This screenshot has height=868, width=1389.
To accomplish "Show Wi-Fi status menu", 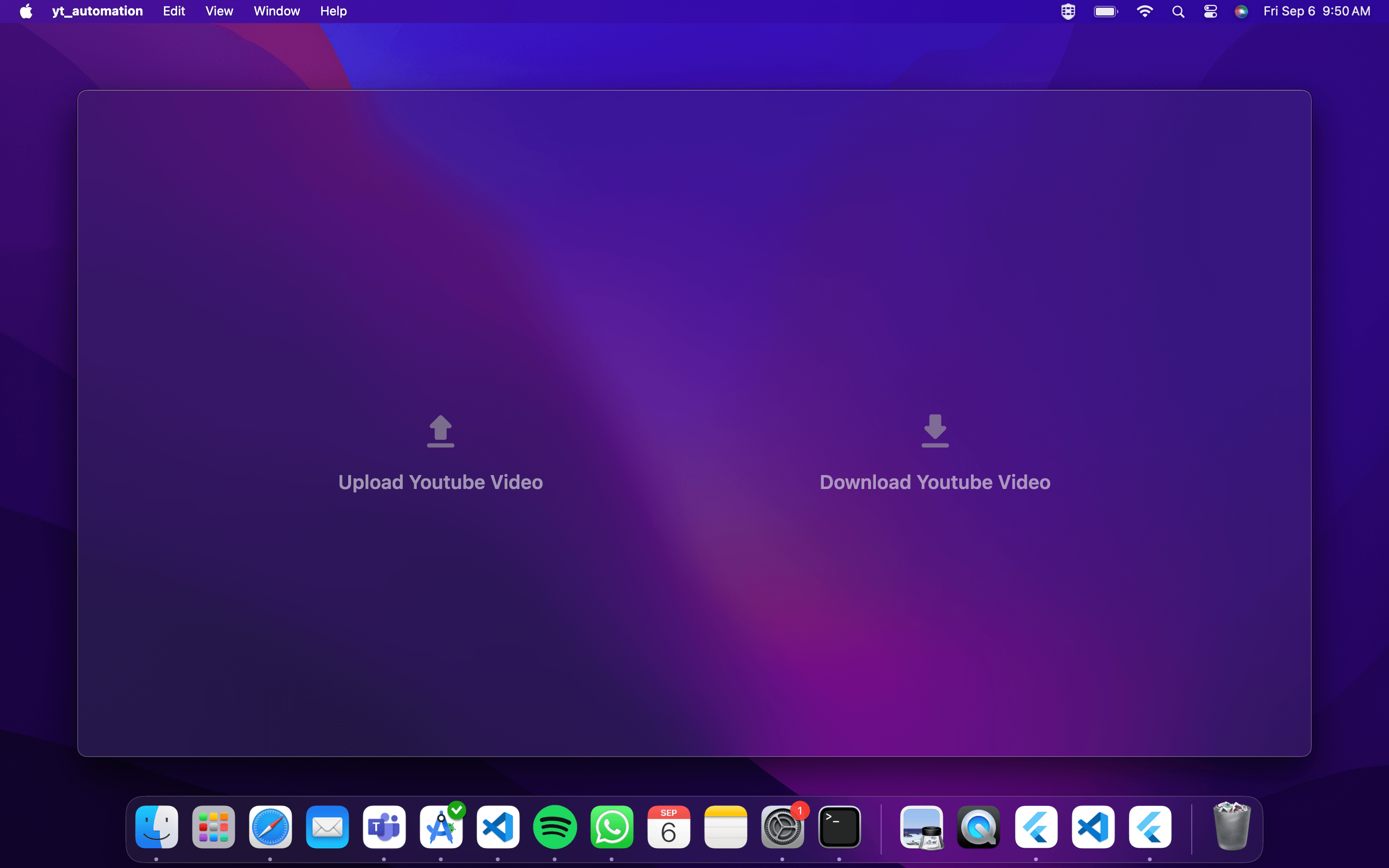I will (1144, 12).
